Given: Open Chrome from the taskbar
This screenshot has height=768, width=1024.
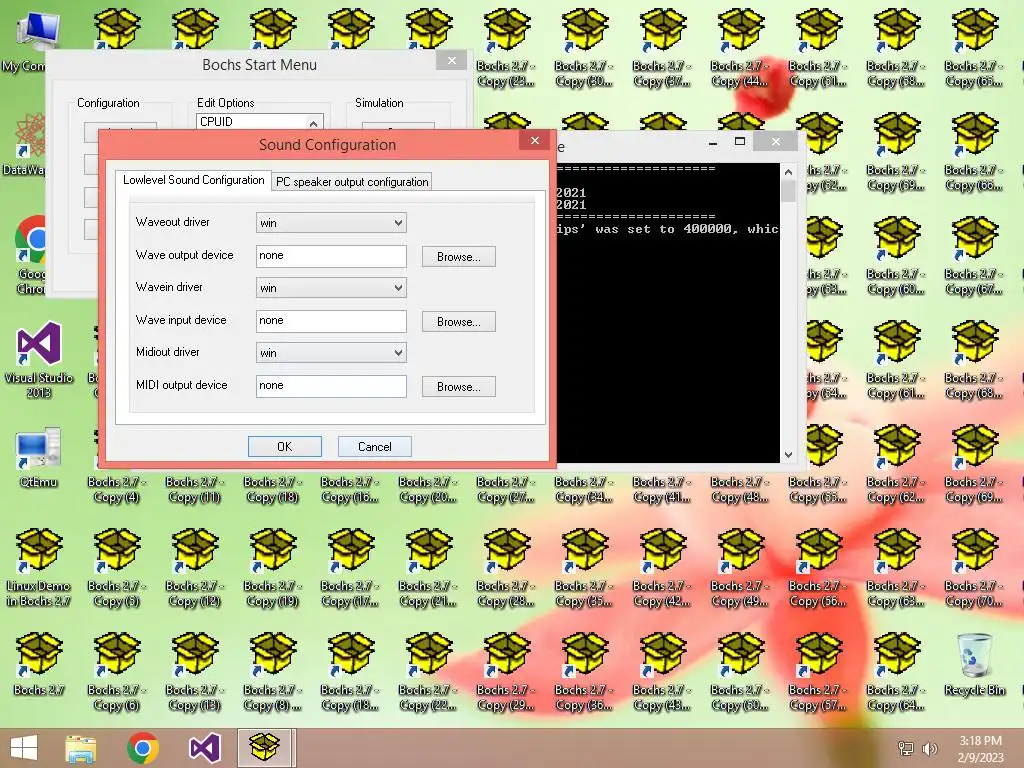Looking at the screenshot, I should (143, 748).
